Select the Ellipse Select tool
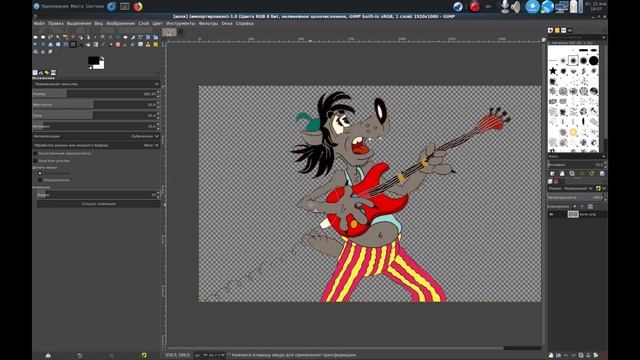Image resolution: width=640 pixels, height=360 pixels. [43, 37]
